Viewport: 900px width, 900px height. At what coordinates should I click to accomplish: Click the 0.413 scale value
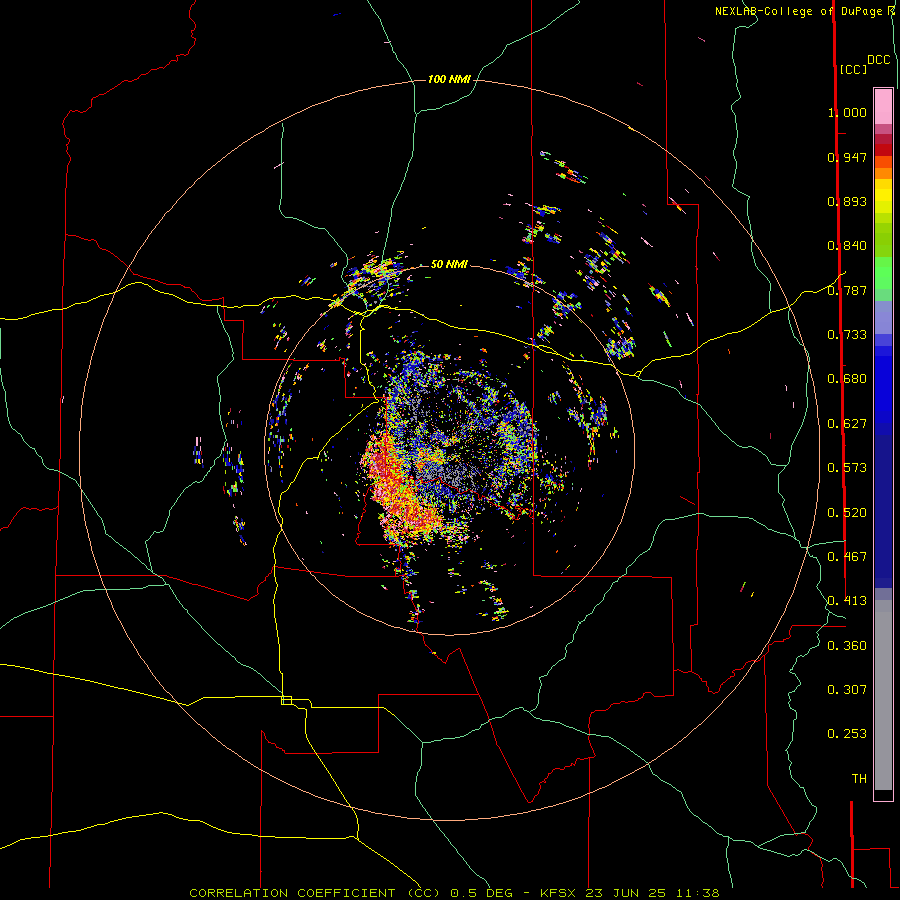coord(847,601)
